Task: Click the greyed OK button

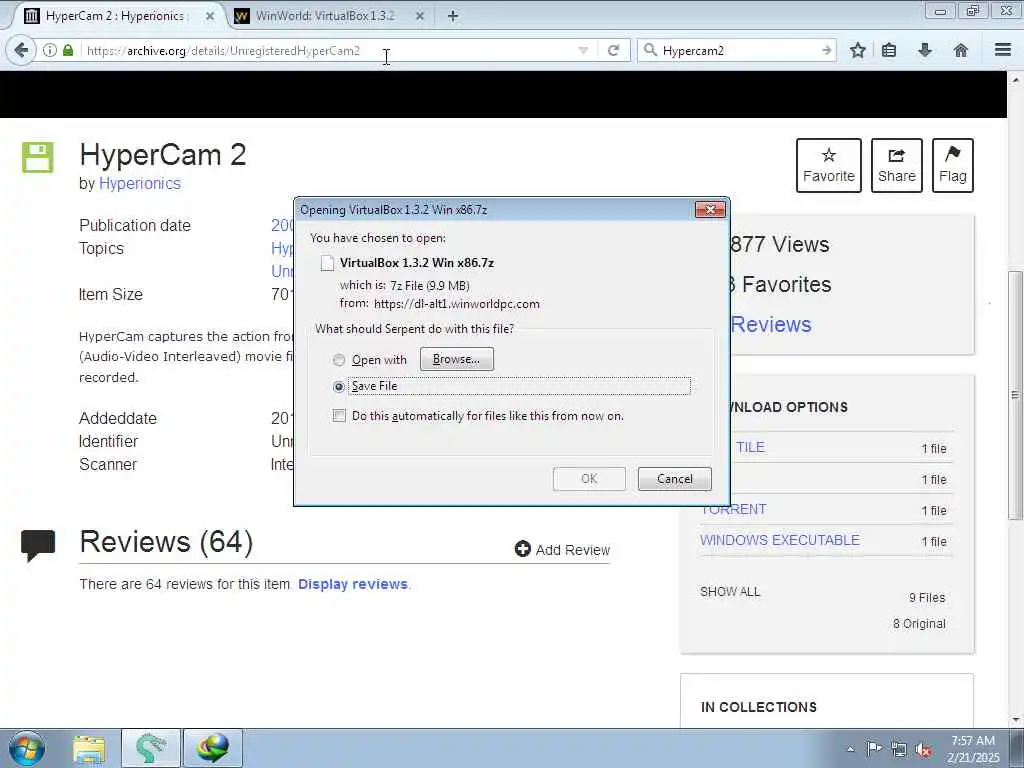Action: (x=589, y=479)
